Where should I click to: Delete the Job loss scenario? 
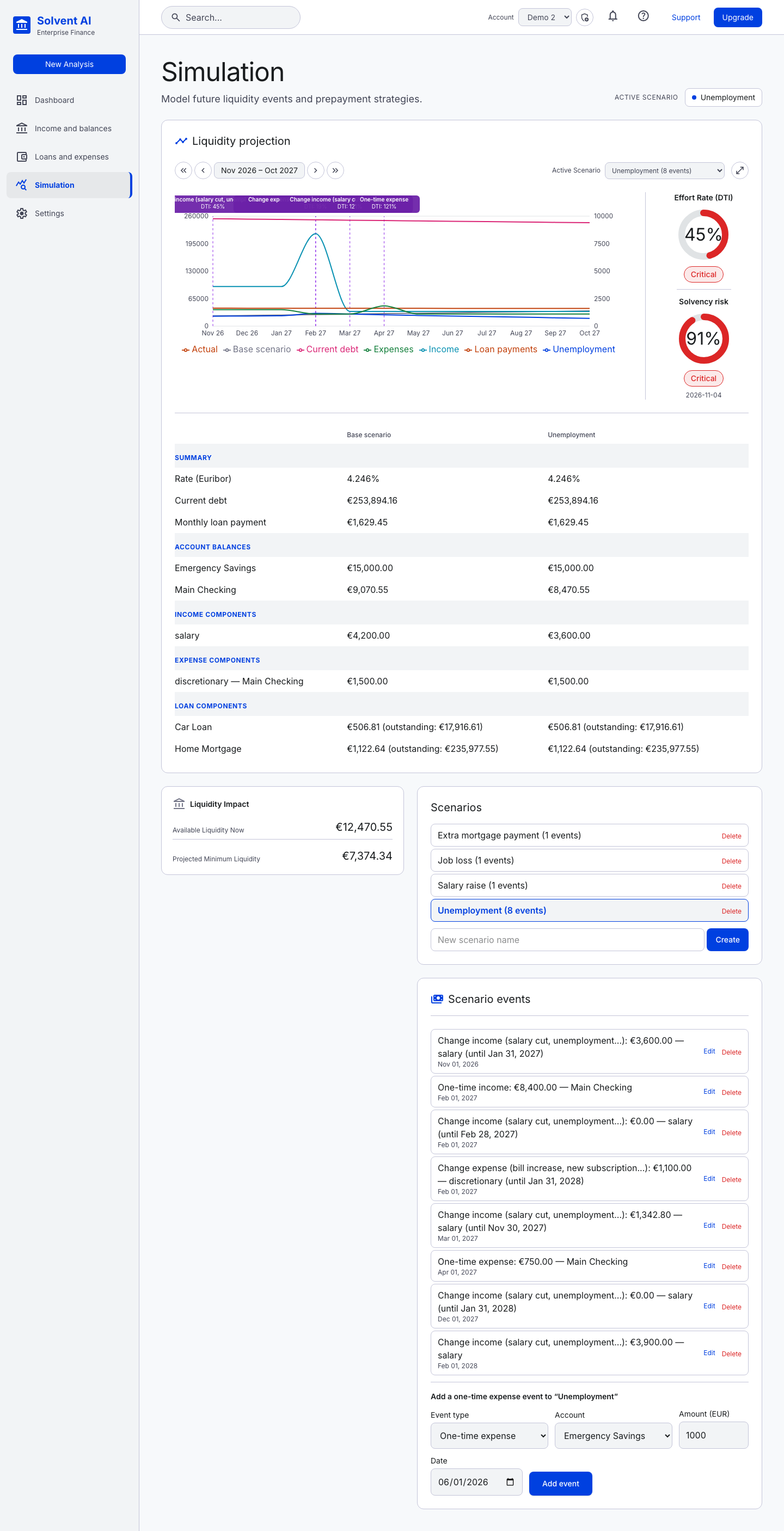(731, 861)
